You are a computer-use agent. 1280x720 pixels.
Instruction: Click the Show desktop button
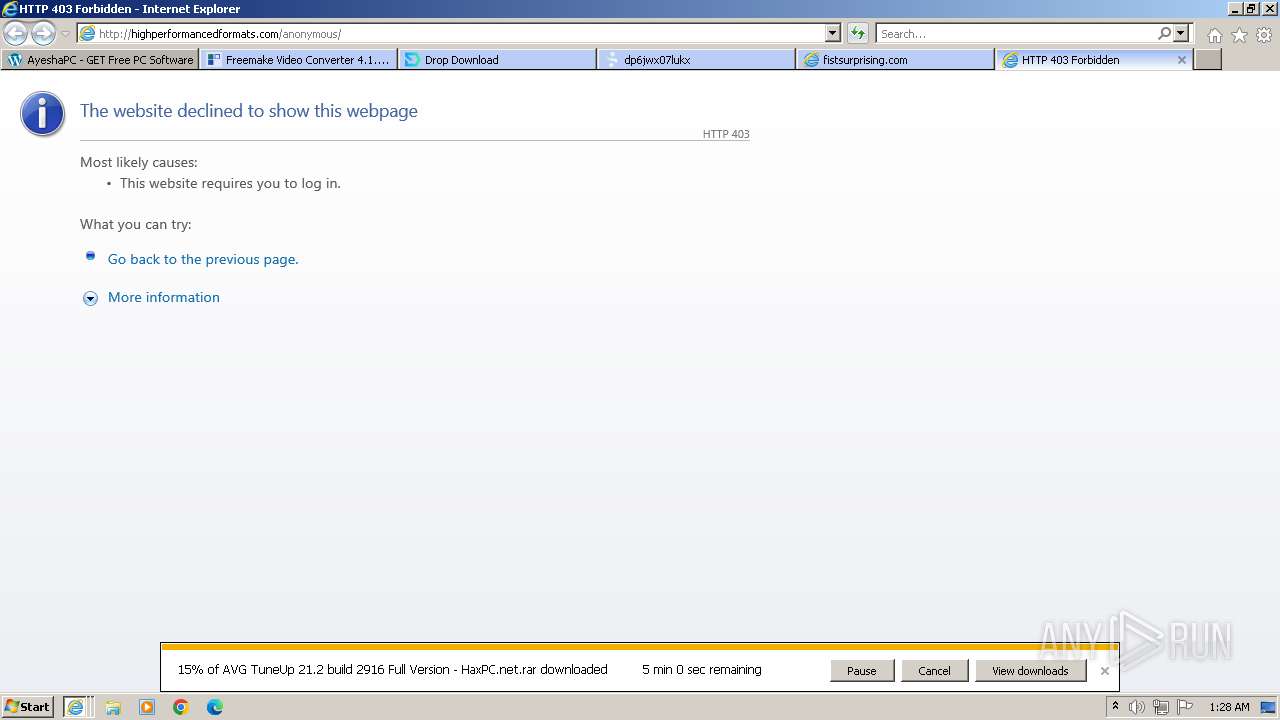click(1268, 707)
